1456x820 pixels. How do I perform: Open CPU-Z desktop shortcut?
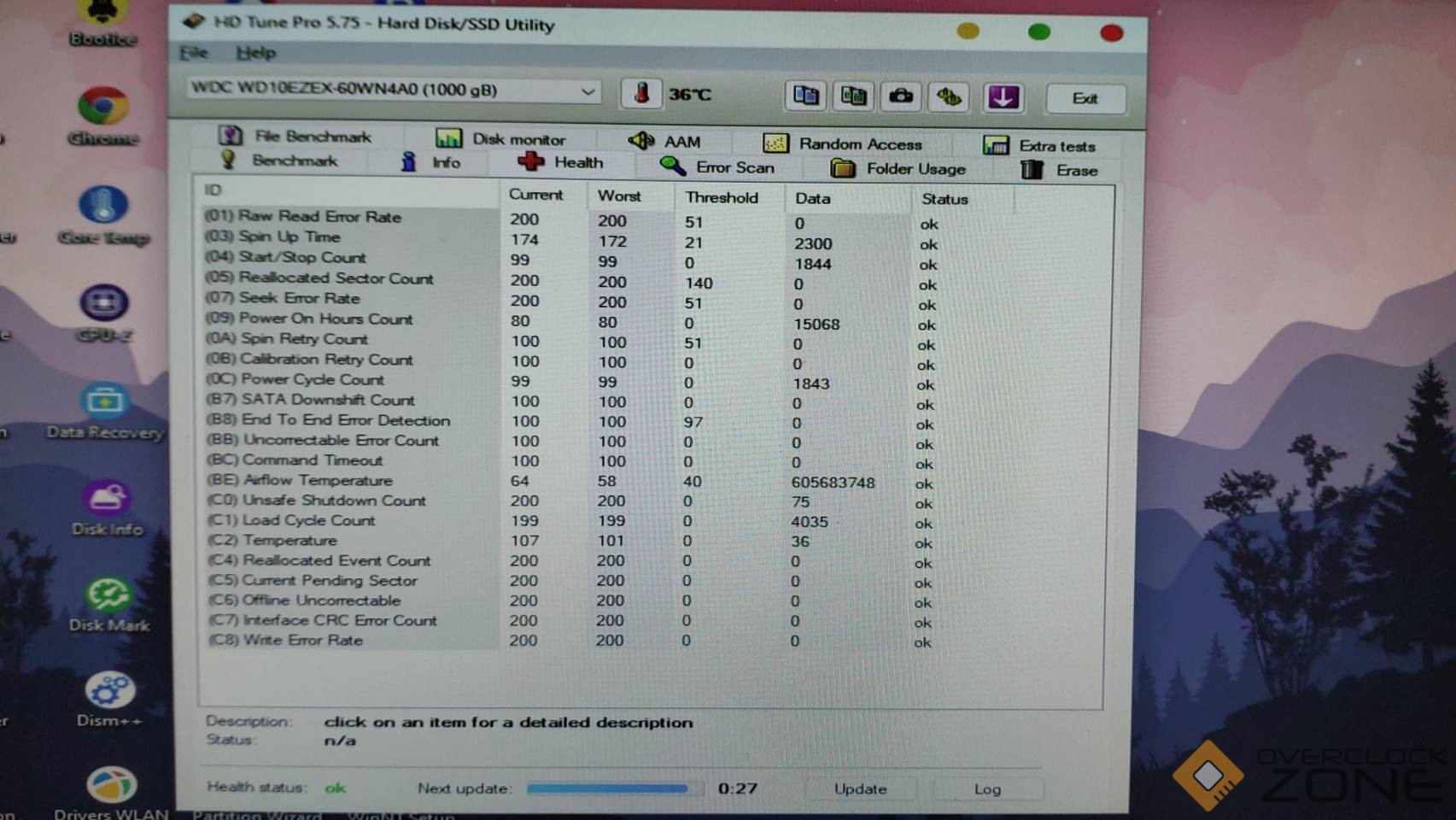point(104,314)
